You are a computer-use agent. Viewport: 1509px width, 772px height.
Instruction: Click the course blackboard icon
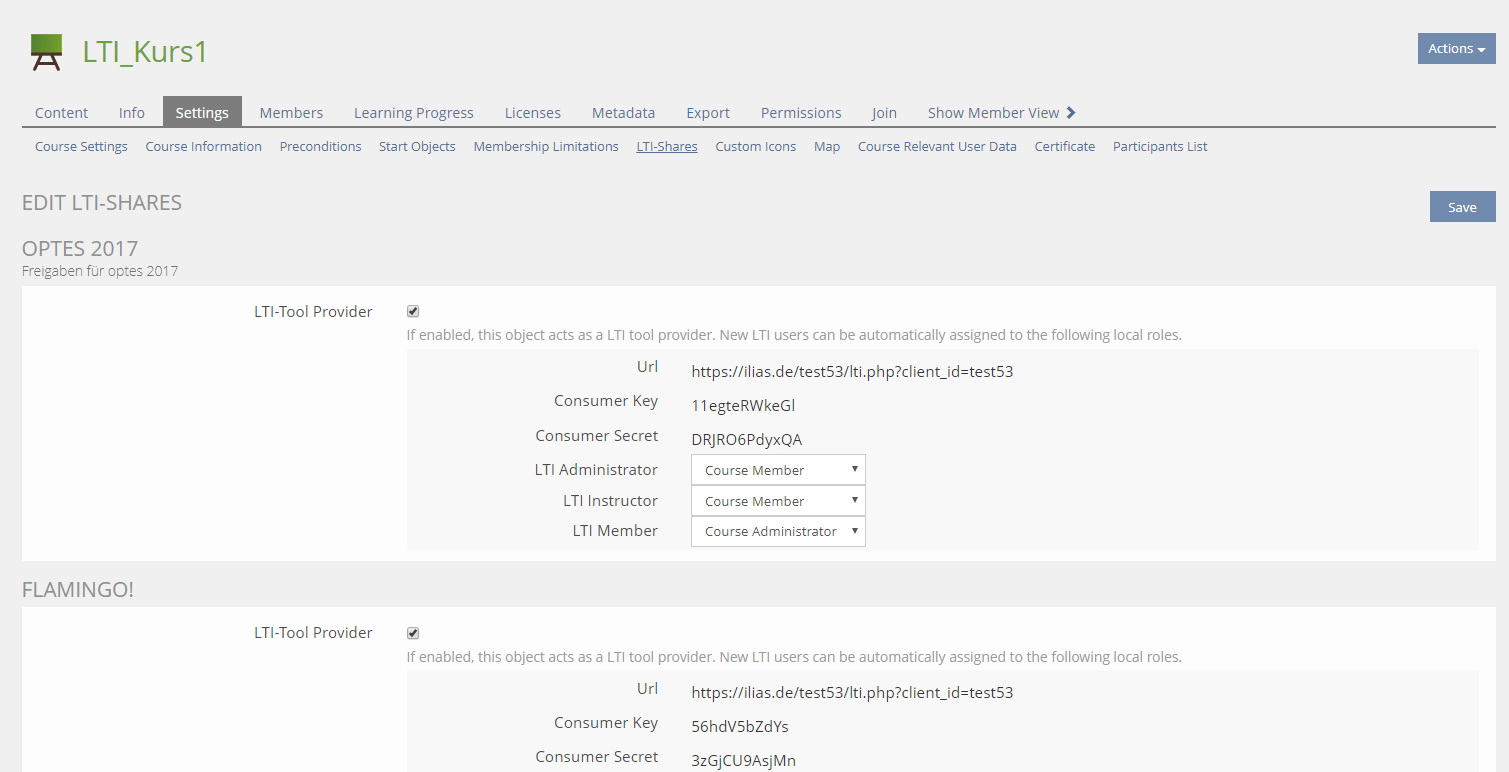click(x=46, y=52)
